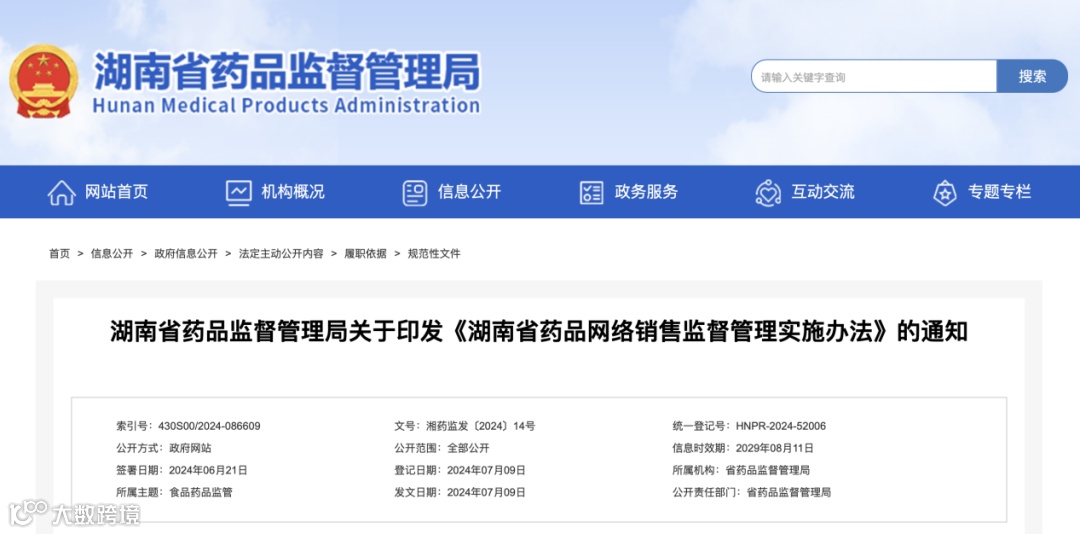Click the national emblem logo
This screenshot has width=1080, height=534.
click(43, 81)
